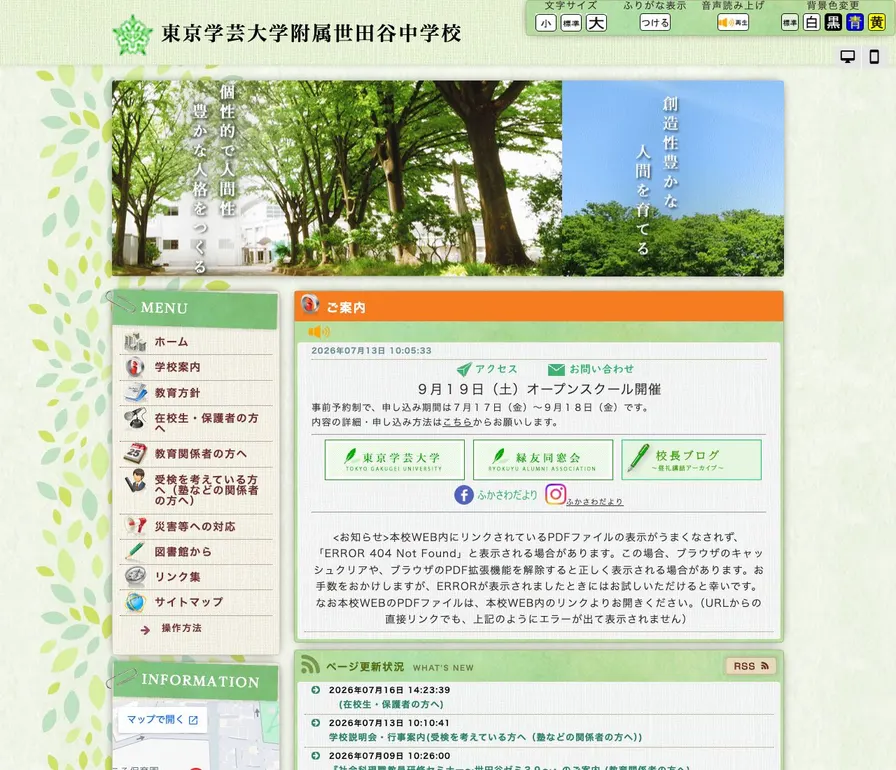Click the globe icon beside サイトマップ

[135, 602]
